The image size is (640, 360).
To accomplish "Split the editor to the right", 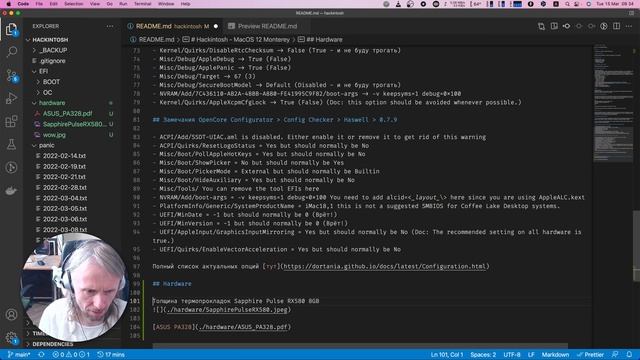I will (616, 26).
